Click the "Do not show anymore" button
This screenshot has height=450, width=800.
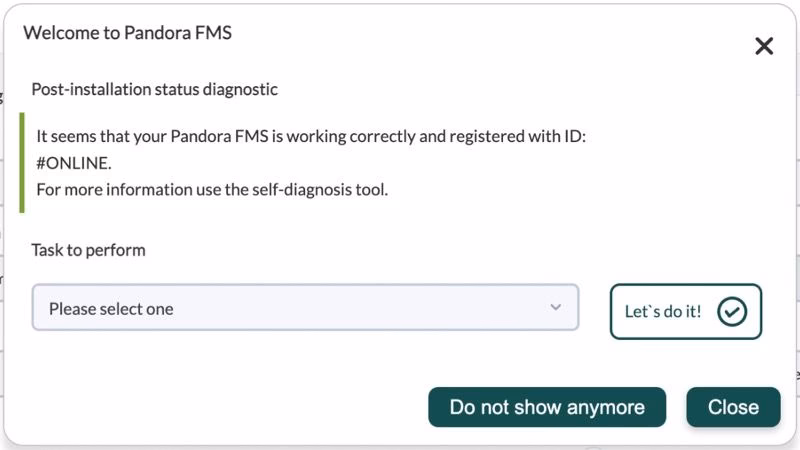pos(546,407)
